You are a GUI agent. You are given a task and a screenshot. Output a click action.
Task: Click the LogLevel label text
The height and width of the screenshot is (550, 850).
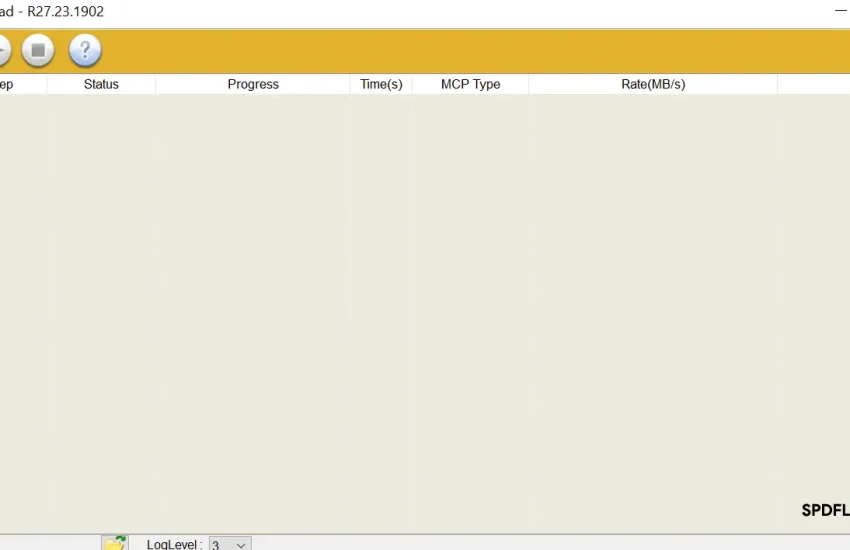(x=174, y=545)
